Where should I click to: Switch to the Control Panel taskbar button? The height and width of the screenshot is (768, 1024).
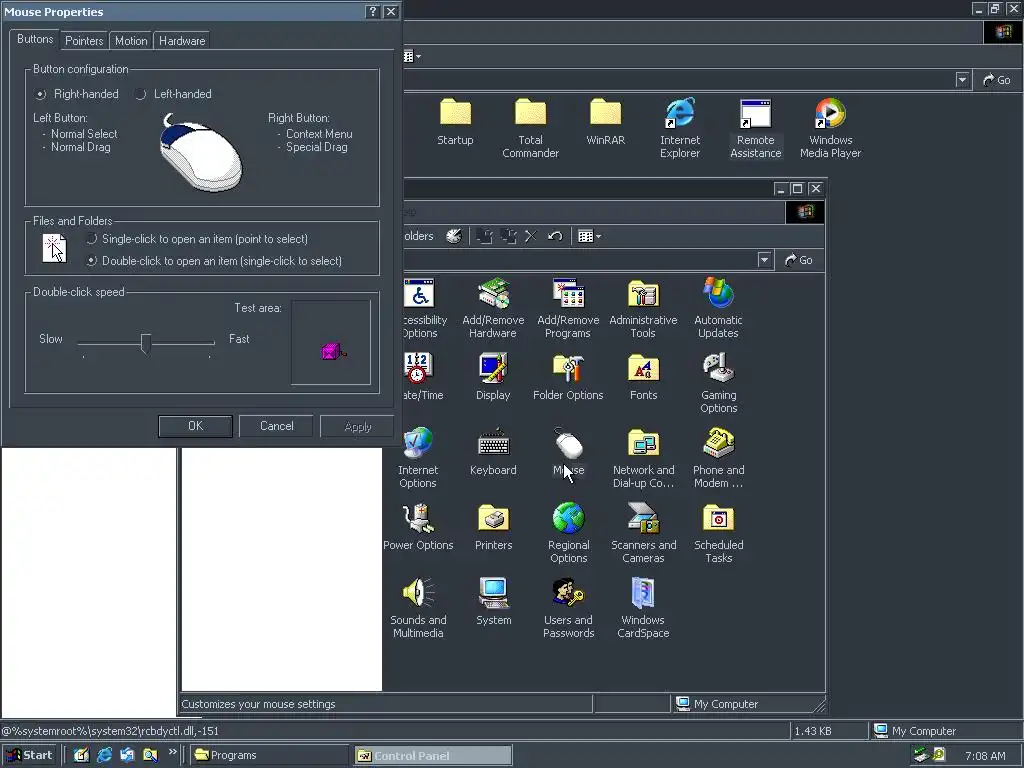click(433, 755)
